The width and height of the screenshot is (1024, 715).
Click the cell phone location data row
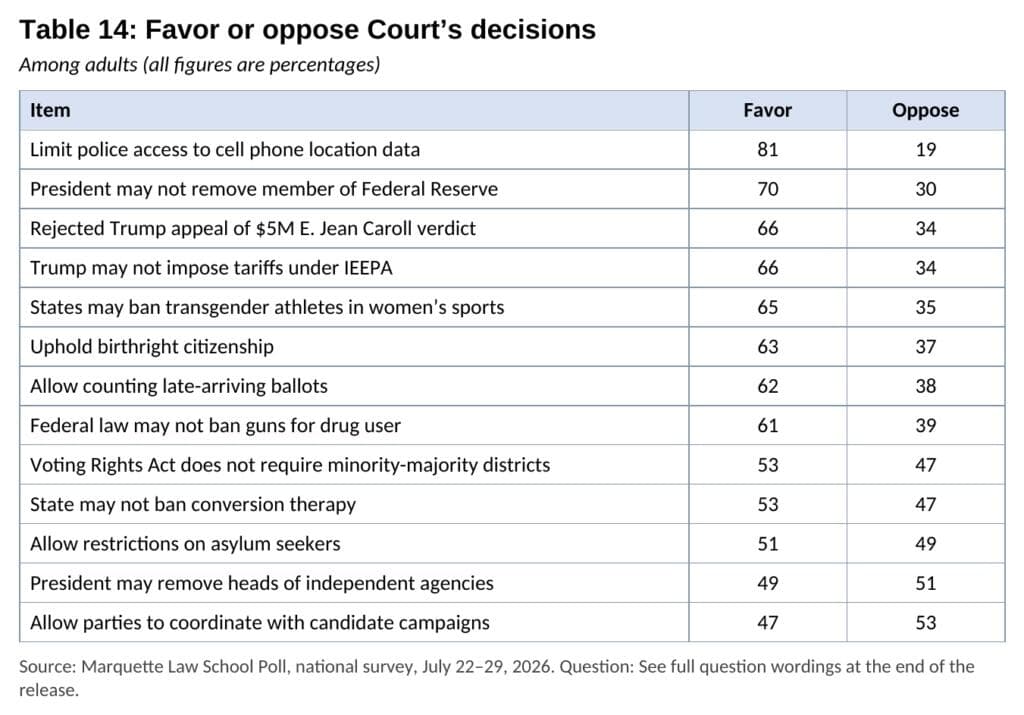(x=512, y=150)
